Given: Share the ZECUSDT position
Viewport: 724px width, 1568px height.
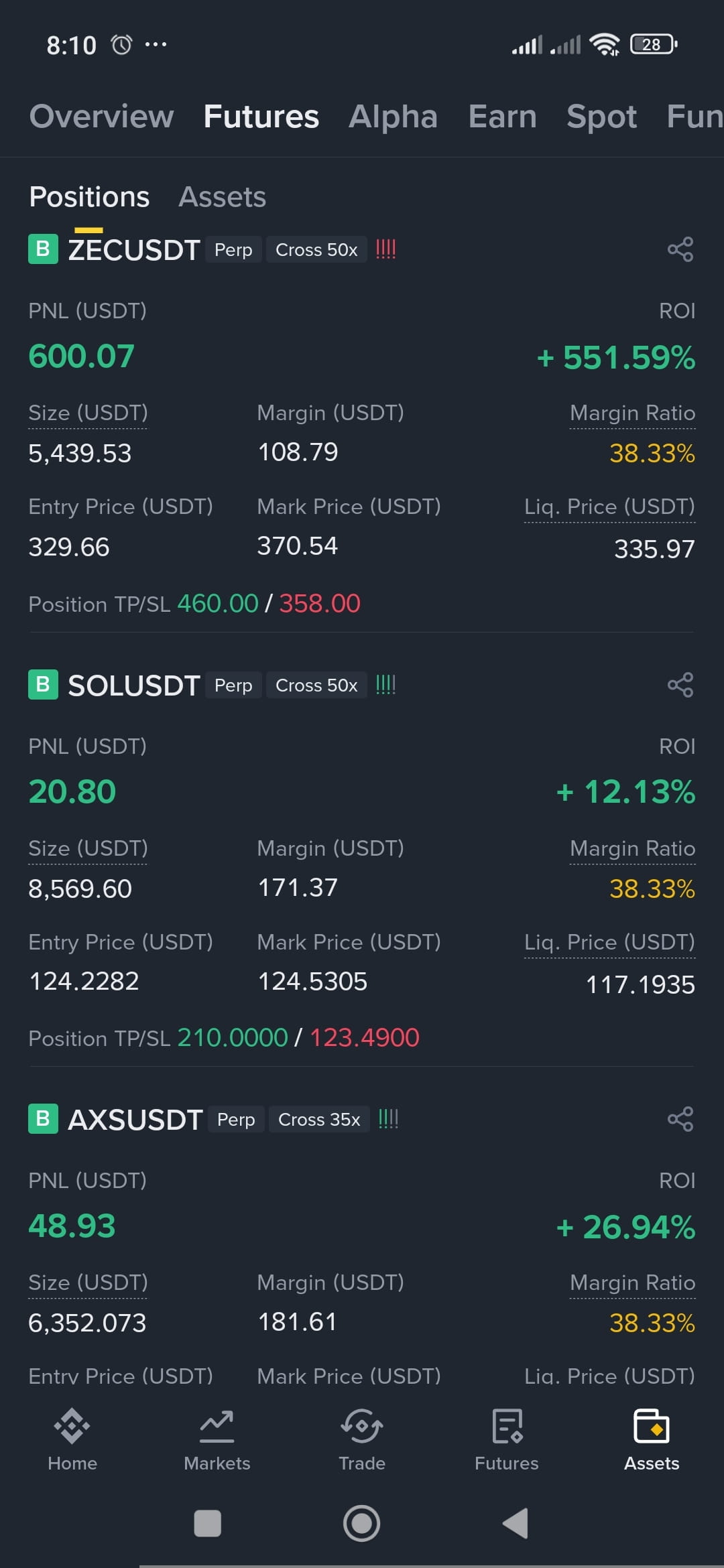Looking at the screenshot, I should pyautogui.click(x=680, y=249).
